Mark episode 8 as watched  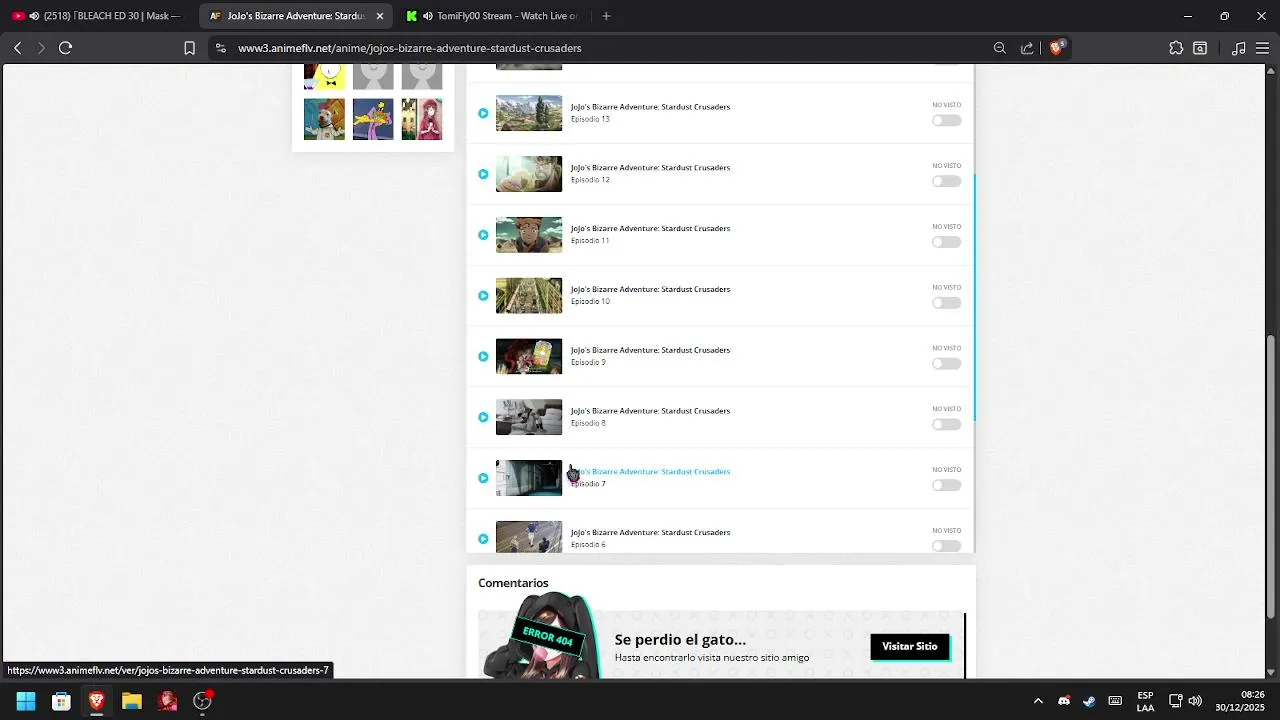coord(946,424)
